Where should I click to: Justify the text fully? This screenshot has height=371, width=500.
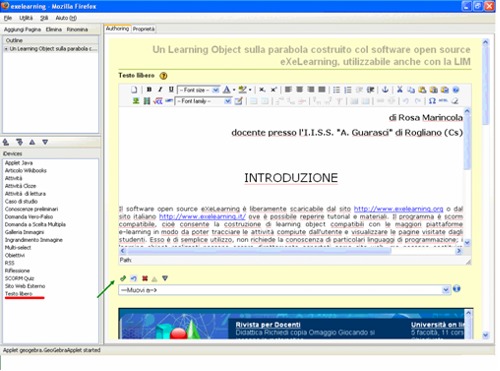[x=322, y=89]
